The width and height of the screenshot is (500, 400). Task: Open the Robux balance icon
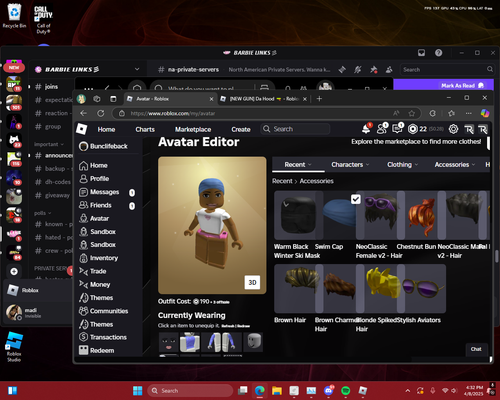point(413,129)
